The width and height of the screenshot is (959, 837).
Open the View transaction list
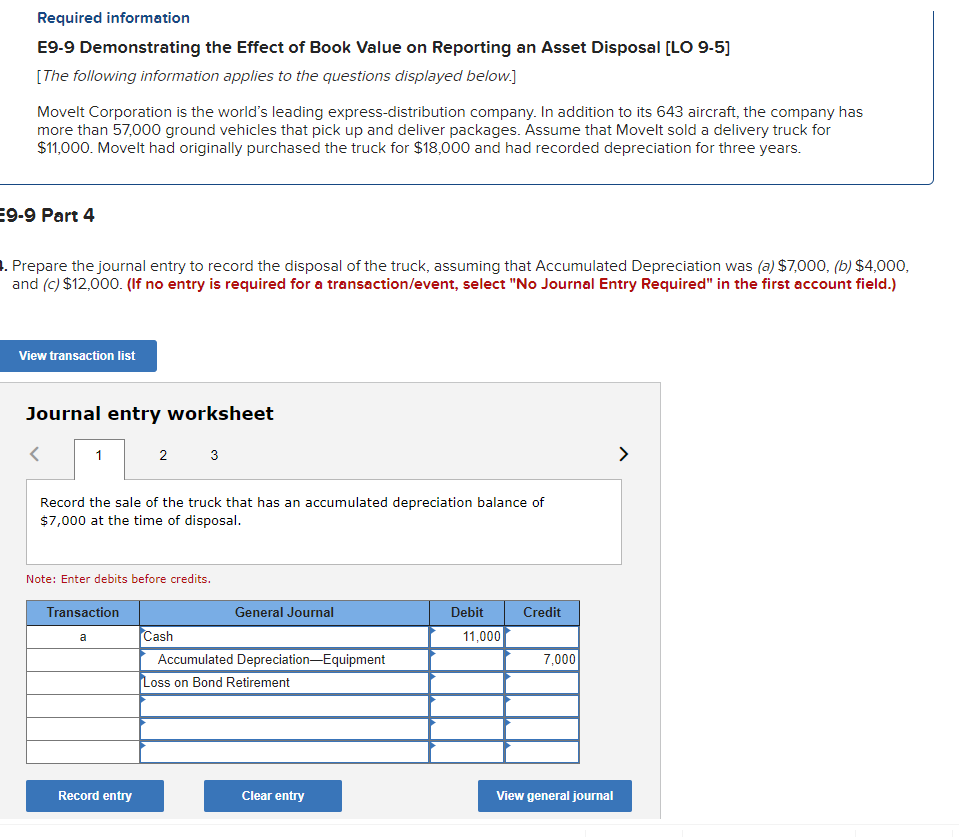[x=78, y=355]
